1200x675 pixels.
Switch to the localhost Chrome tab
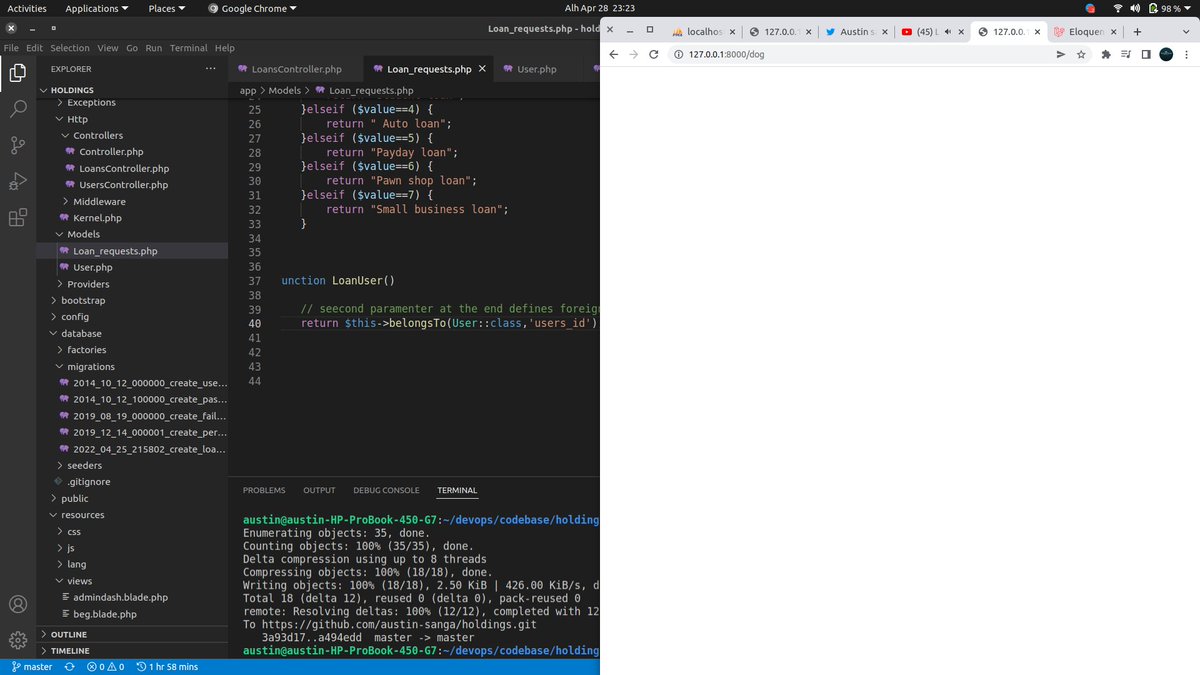tap(704, 32)
